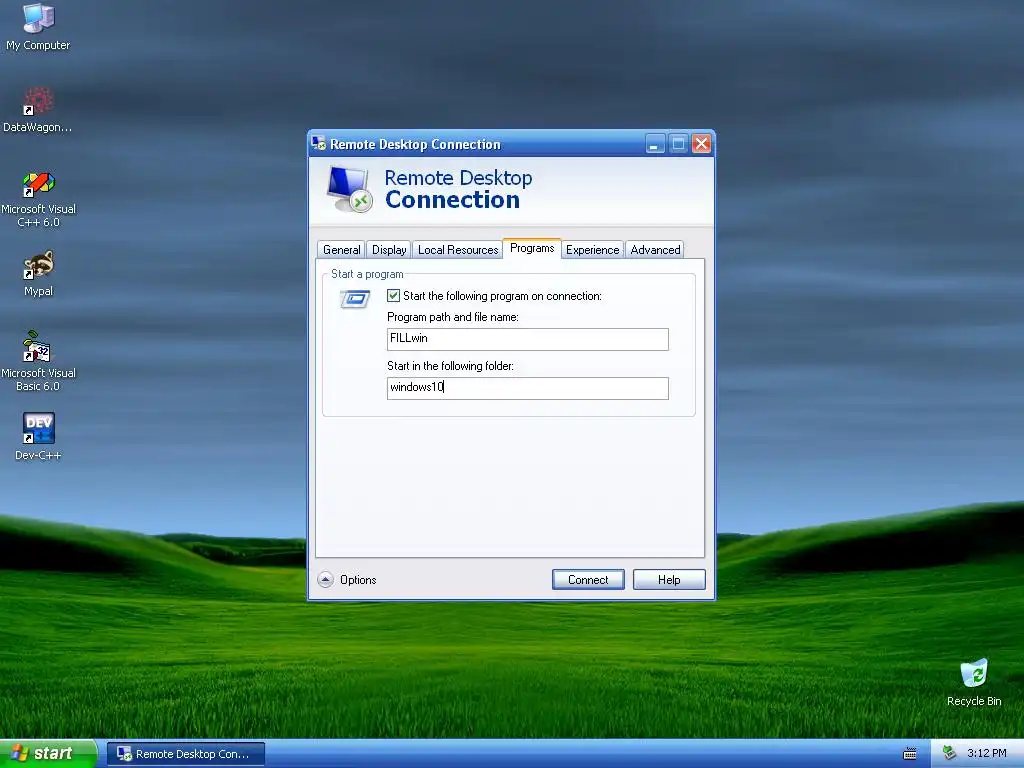Click Remote Desktop Con... taskbar button
Viewport: 1024px width, 768px height.
(x=185, y=754)
